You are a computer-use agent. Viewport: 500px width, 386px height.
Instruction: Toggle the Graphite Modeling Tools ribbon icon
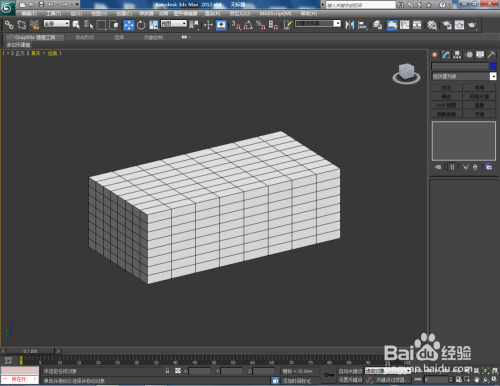pyautogui.click(x=392, y=25)
